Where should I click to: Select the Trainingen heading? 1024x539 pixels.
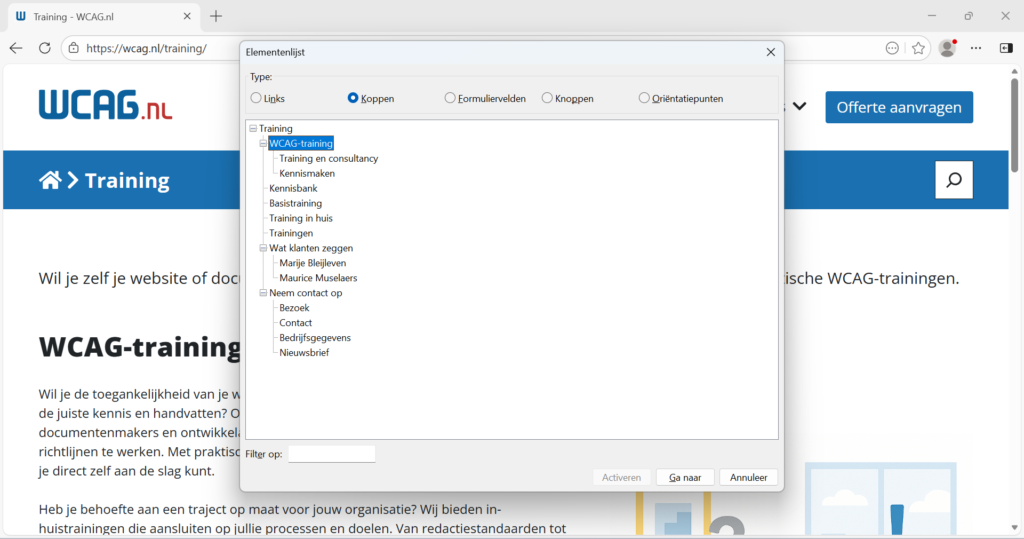[x=291, y=233]
